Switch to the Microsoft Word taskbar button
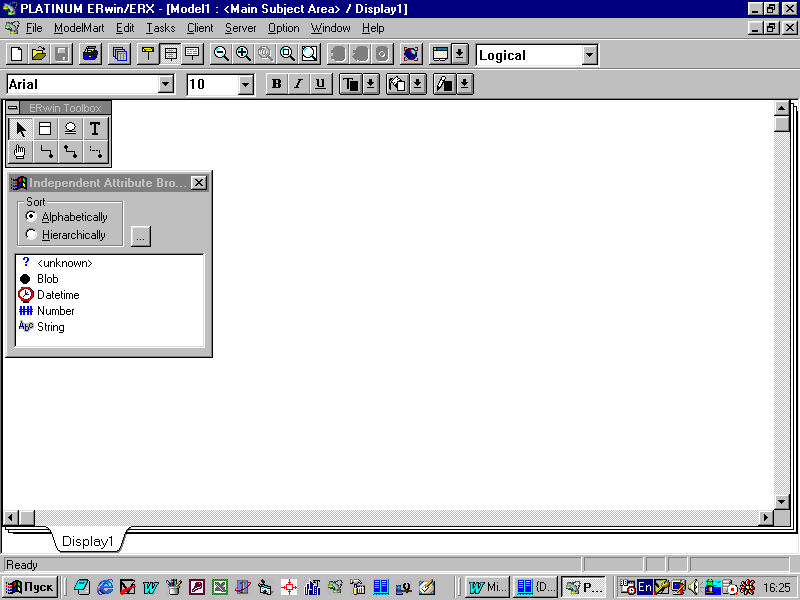 pos(487,587)
